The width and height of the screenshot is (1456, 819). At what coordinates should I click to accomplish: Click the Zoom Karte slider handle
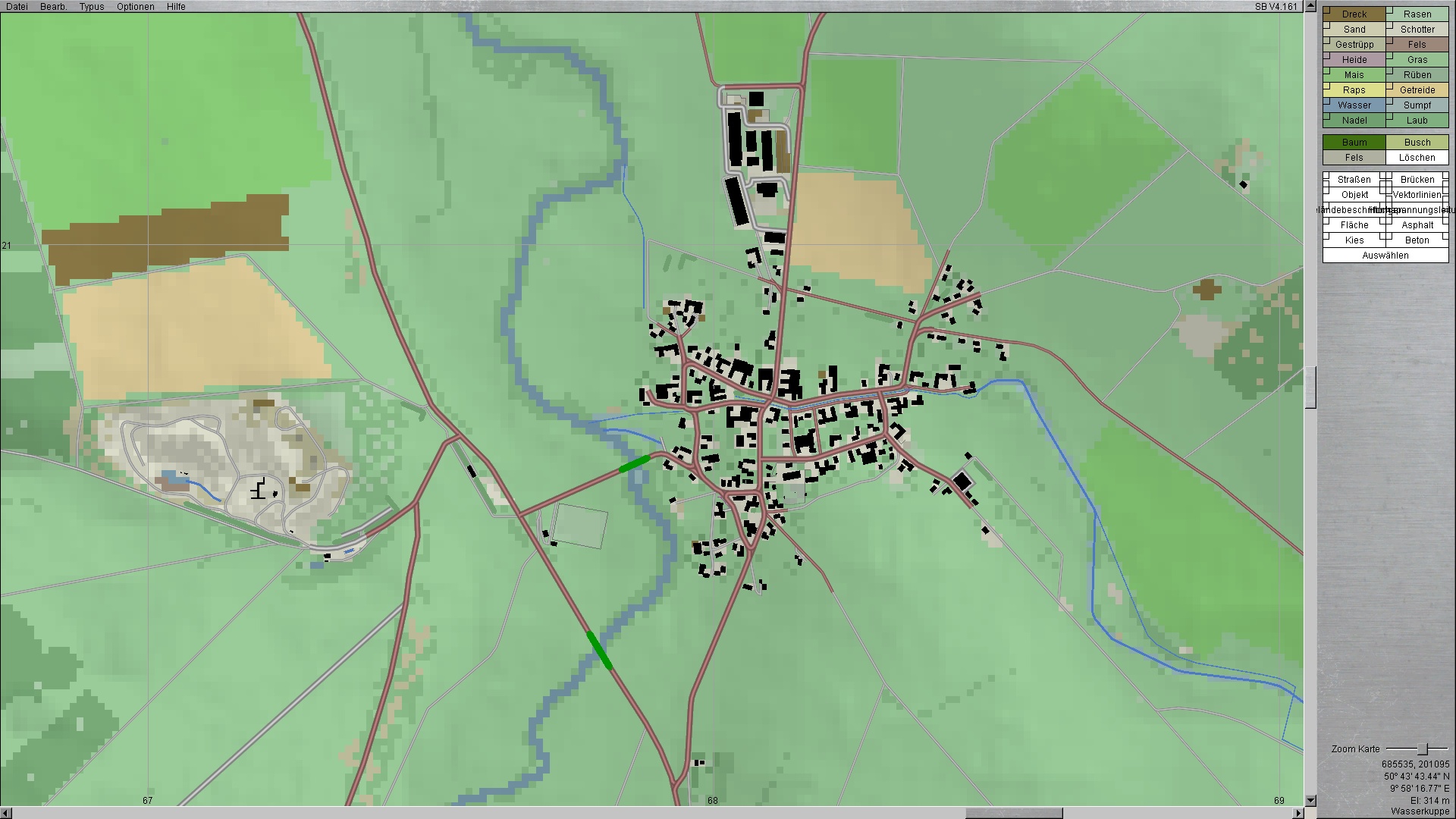coord(1423,748)
